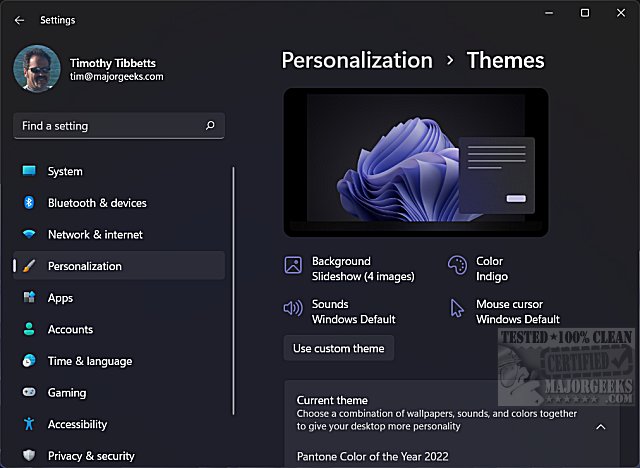
Task: Open Sounds Windows Default setting
Action: point(340,311)
